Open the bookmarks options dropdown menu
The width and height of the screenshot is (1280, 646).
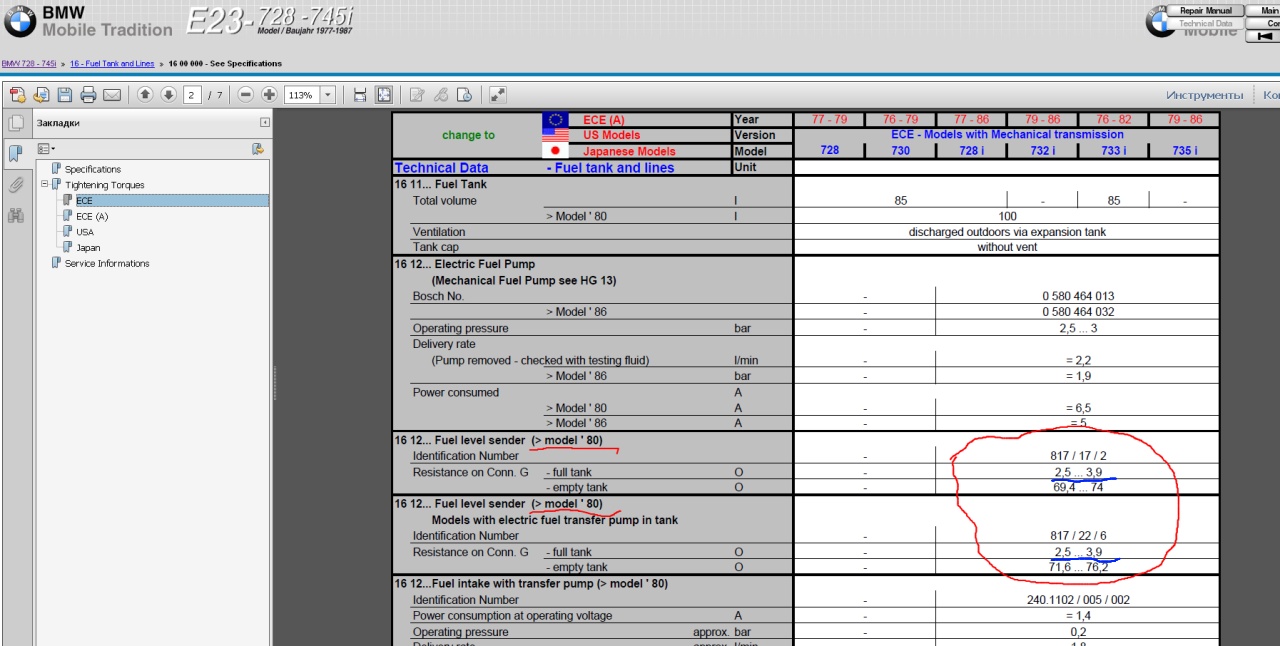coord(45,149)
